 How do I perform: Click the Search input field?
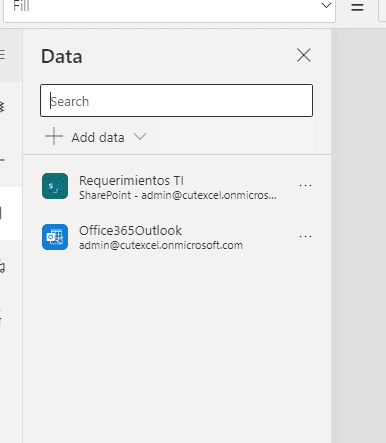point(176,101)
